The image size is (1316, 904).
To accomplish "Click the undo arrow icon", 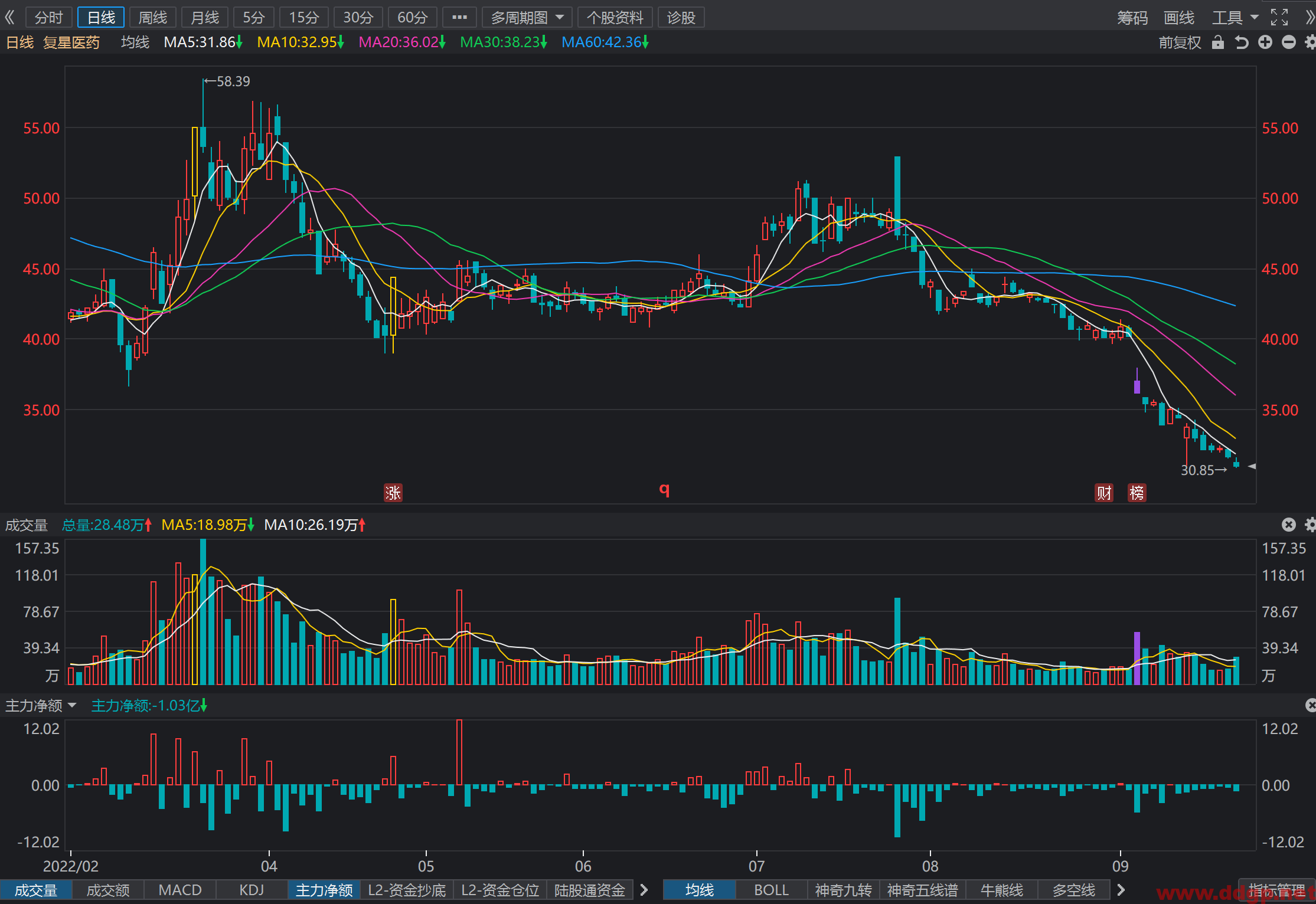I will (1242, 42).
